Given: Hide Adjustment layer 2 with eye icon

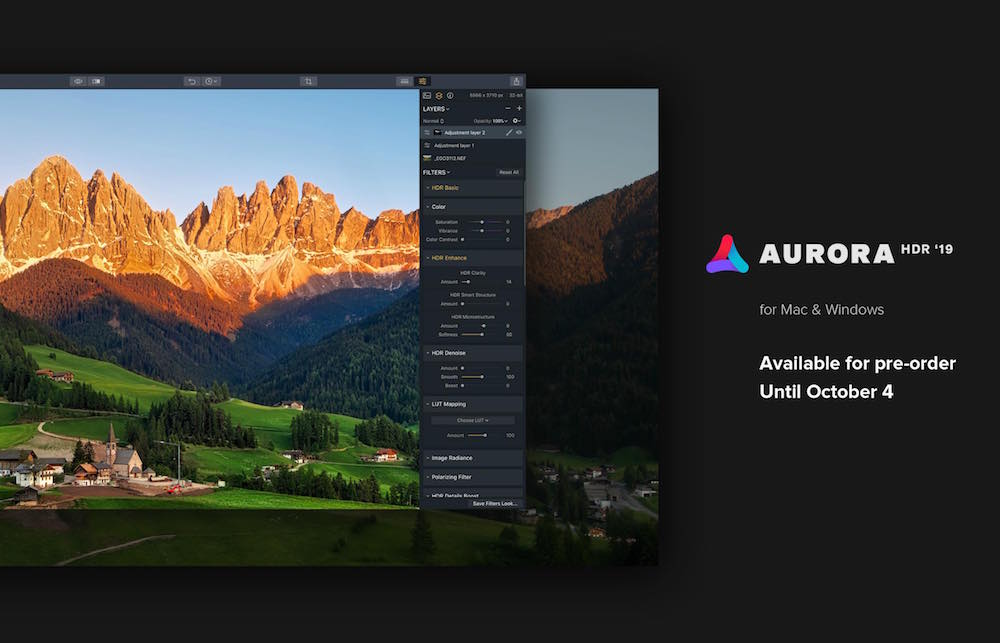Looking at the screenshot, I should point(518,132).
